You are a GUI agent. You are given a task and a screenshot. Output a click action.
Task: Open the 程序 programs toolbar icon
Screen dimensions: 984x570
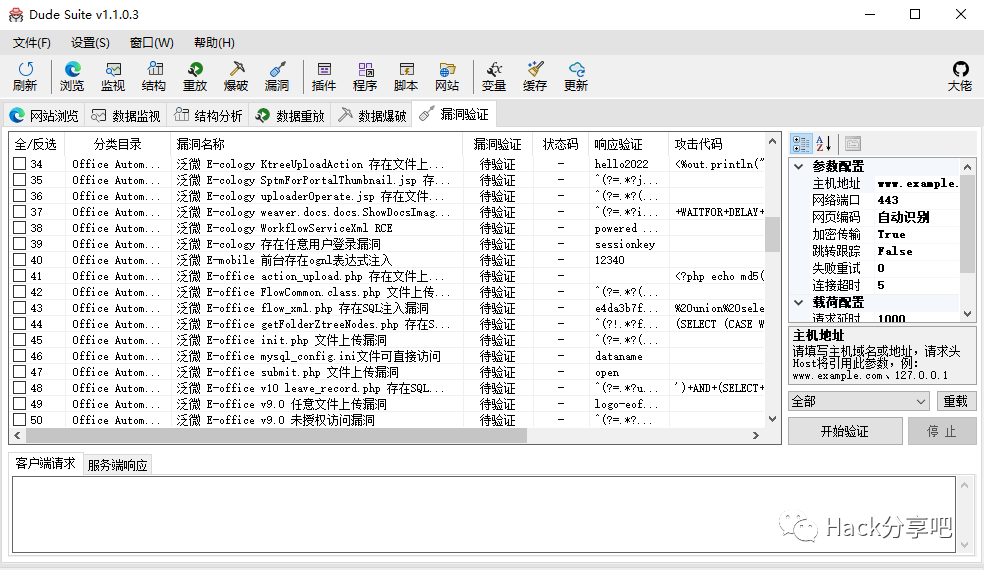[x=365, y=77]
